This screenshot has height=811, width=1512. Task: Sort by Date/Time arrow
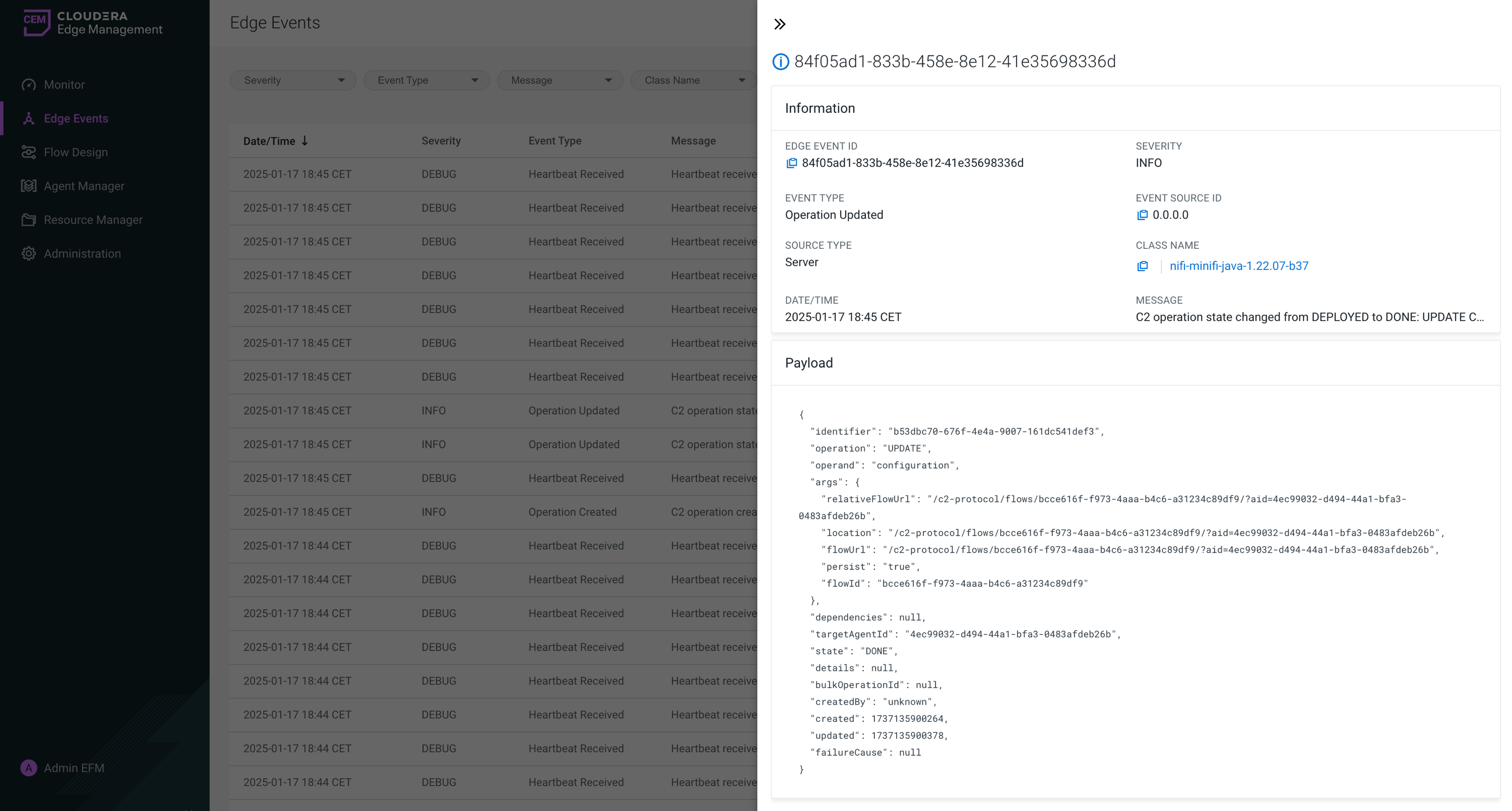click(304, 141)
